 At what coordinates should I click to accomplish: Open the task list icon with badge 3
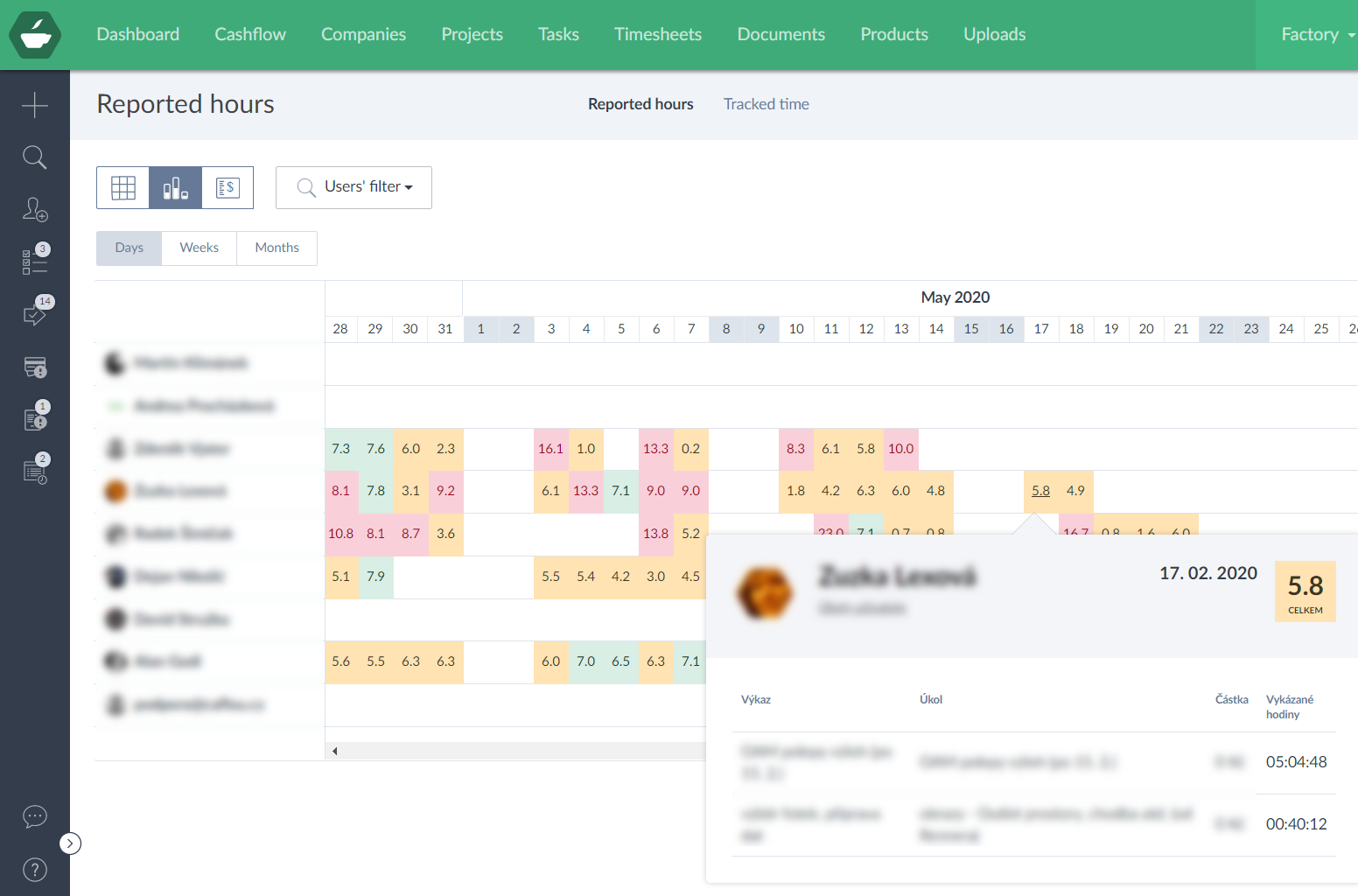pos(35,261)
